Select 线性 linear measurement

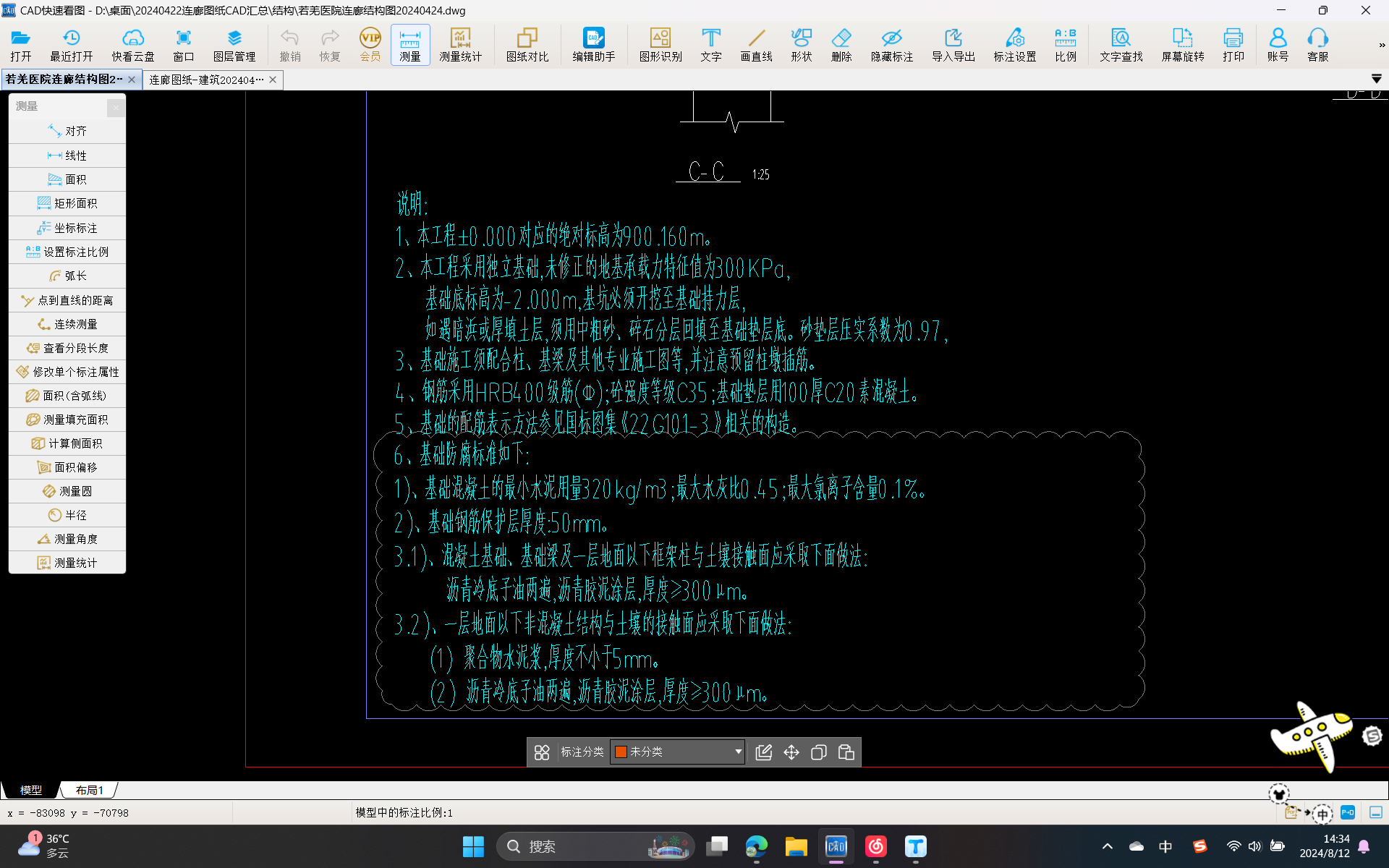(67, 156)
